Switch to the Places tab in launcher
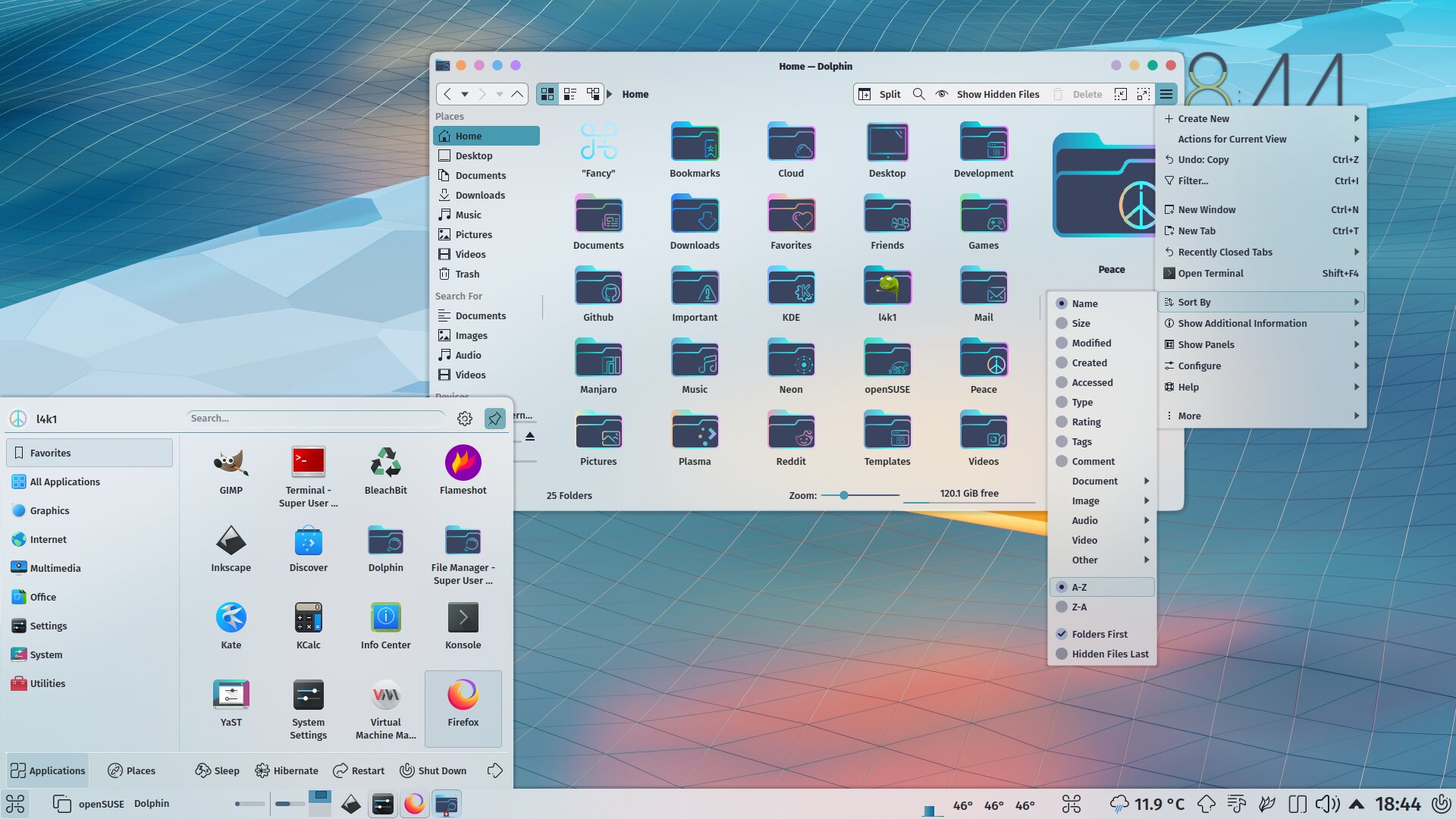The image size is (1456, 819). pos(132,770)
